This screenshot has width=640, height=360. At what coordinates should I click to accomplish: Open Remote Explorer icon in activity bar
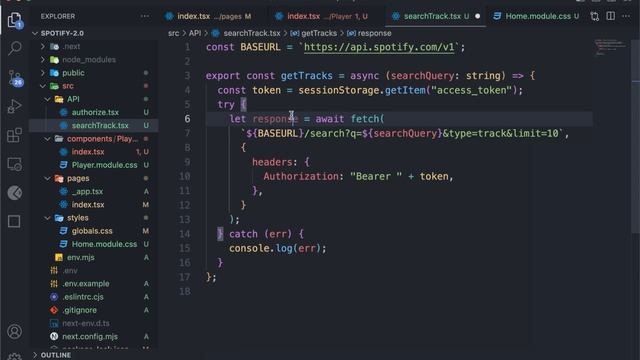coord(14,164)
